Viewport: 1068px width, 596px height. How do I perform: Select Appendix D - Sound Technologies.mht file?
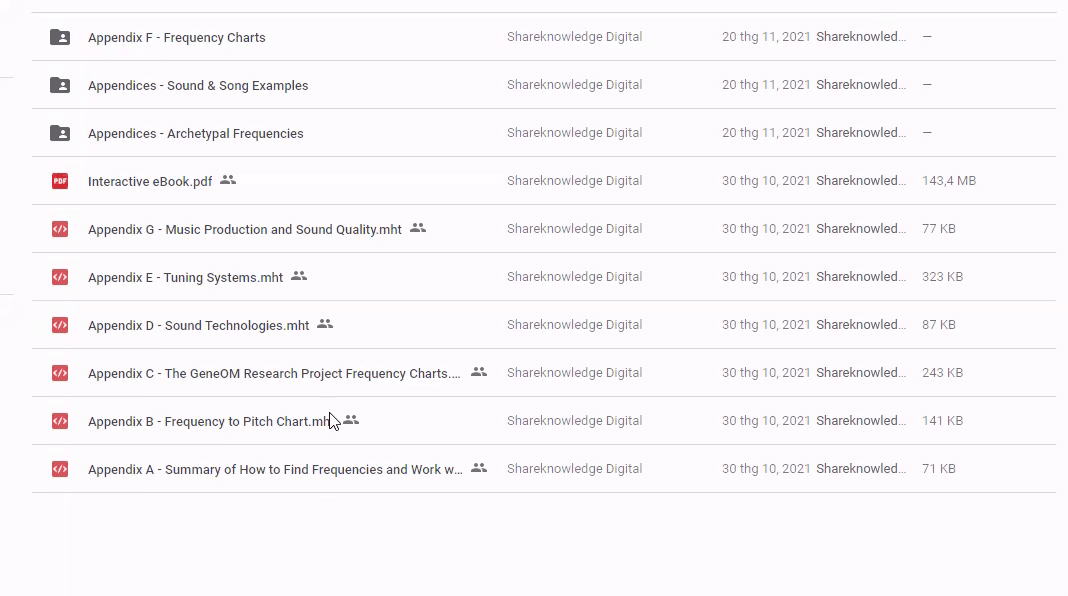click(x=198, y=326)
